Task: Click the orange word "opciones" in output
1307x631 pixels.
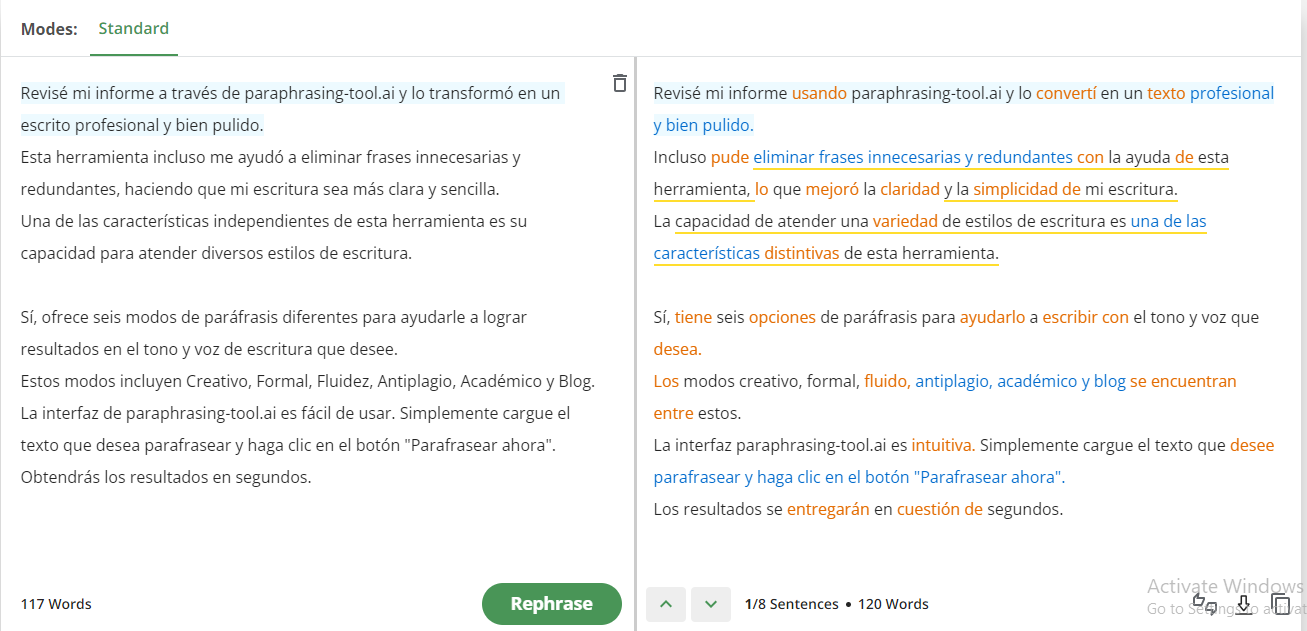Action: coord(782,317)
